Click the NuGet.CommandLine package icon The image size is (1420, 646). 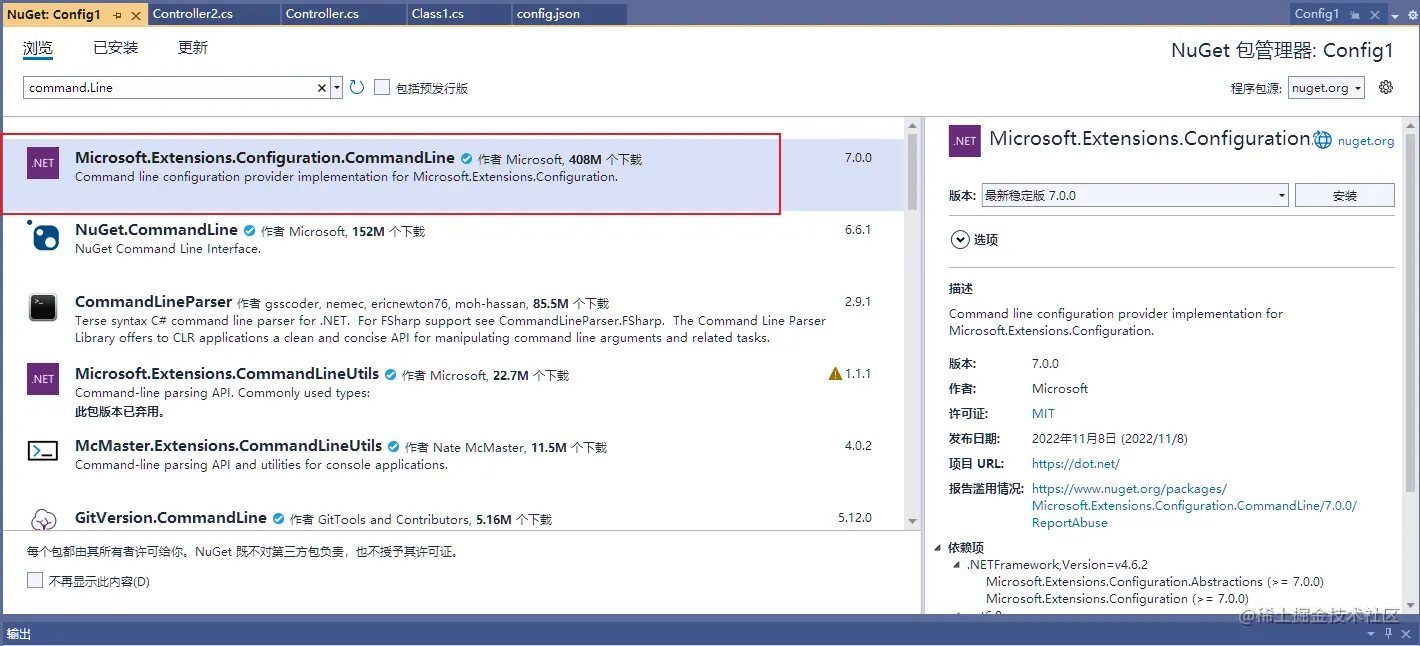[43, 235]
